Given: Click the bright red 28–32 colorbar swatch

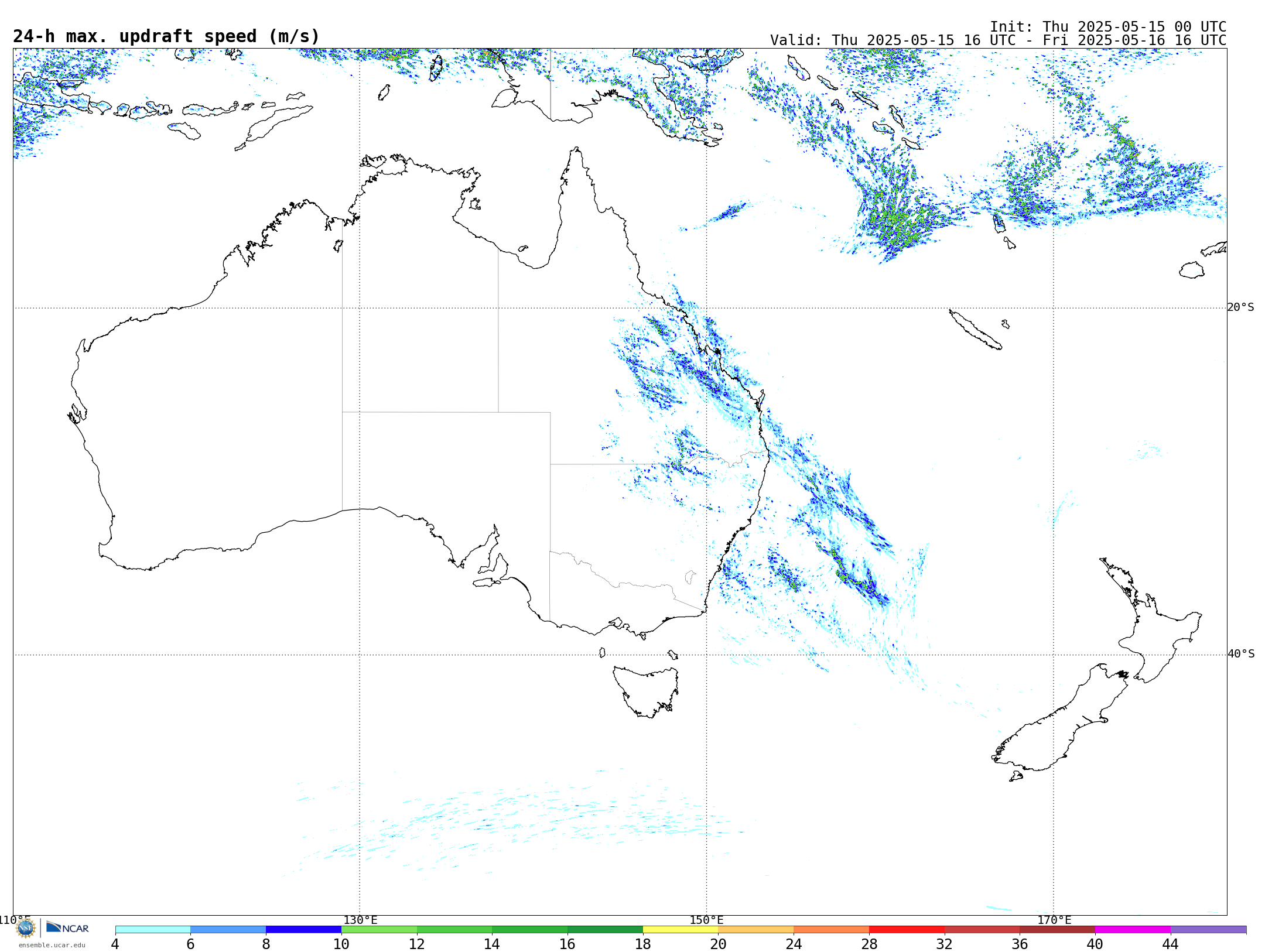Looking at the screenshot, I should (x=907, y=930).
